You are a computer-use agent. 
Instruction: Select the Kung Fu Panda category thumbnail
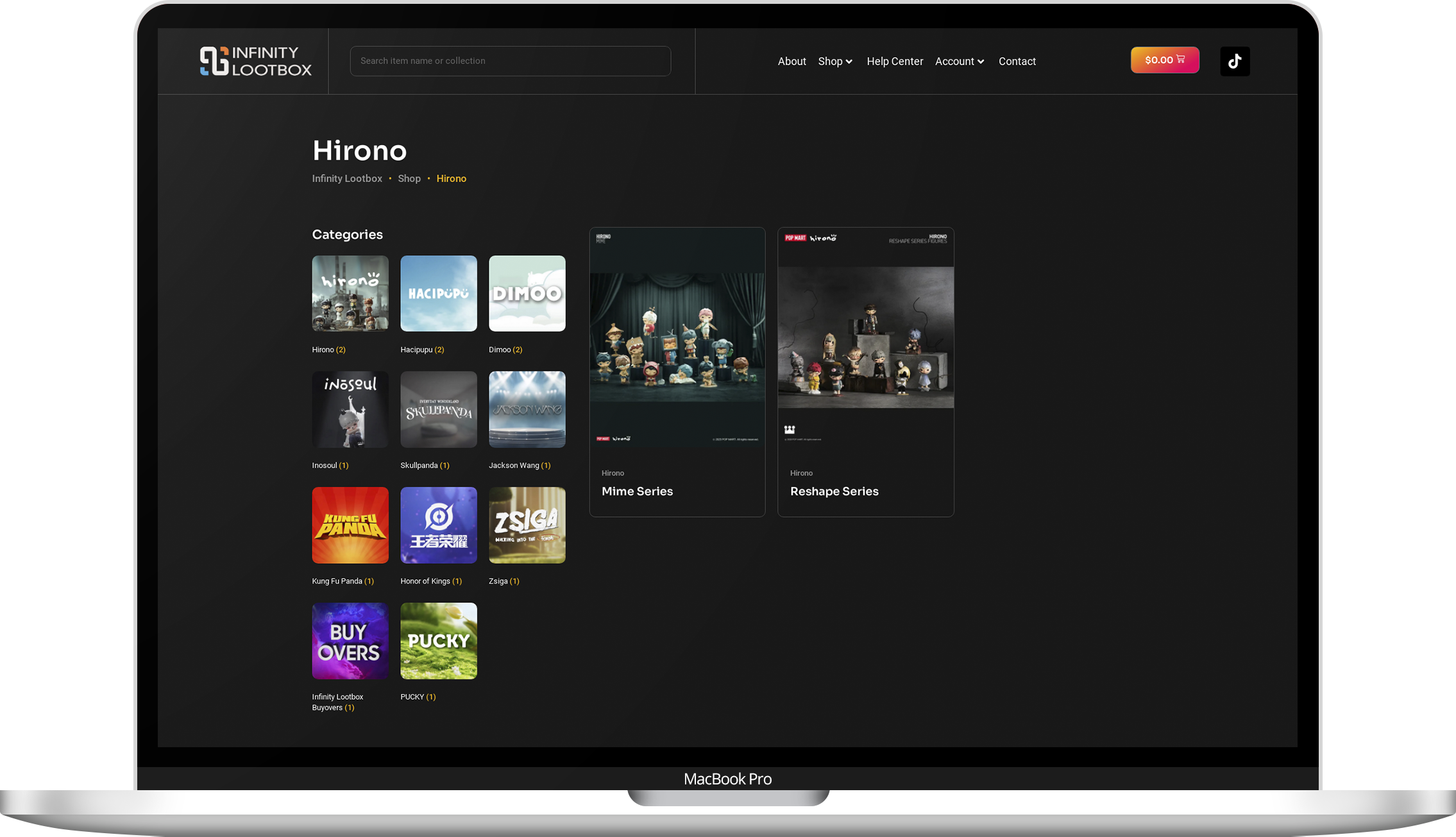350,525
